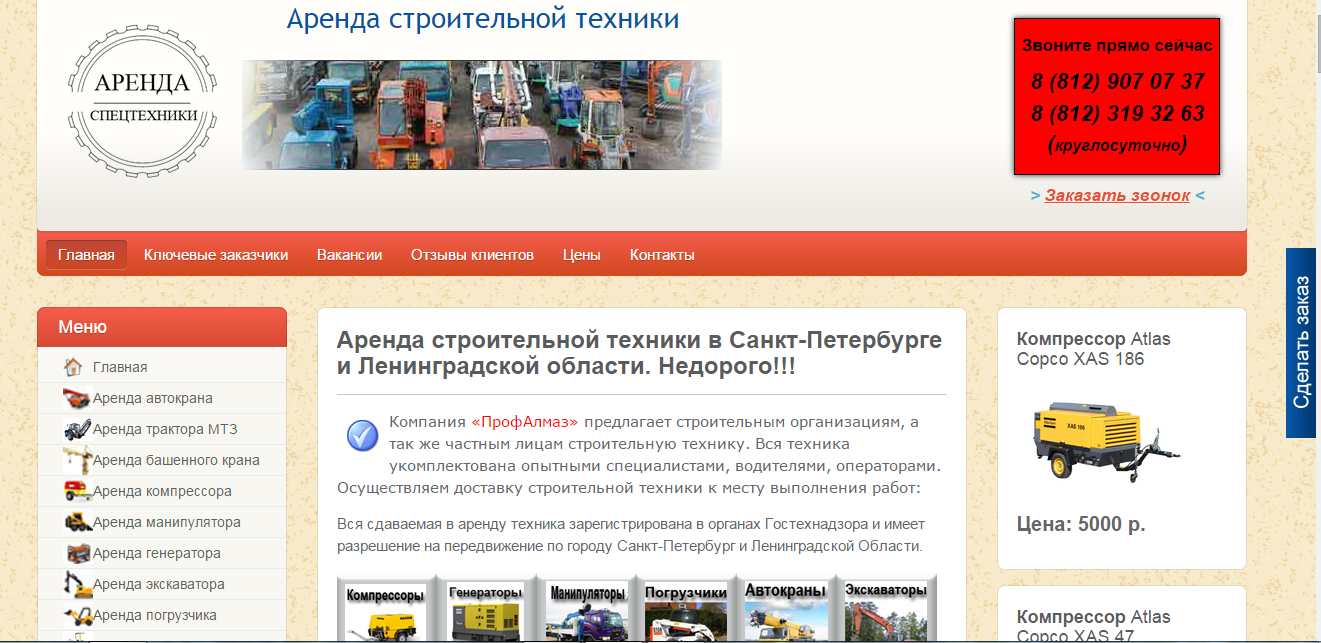Click the Генераторы category tile
Screen dimensions: 1321x643
(486, 609)
